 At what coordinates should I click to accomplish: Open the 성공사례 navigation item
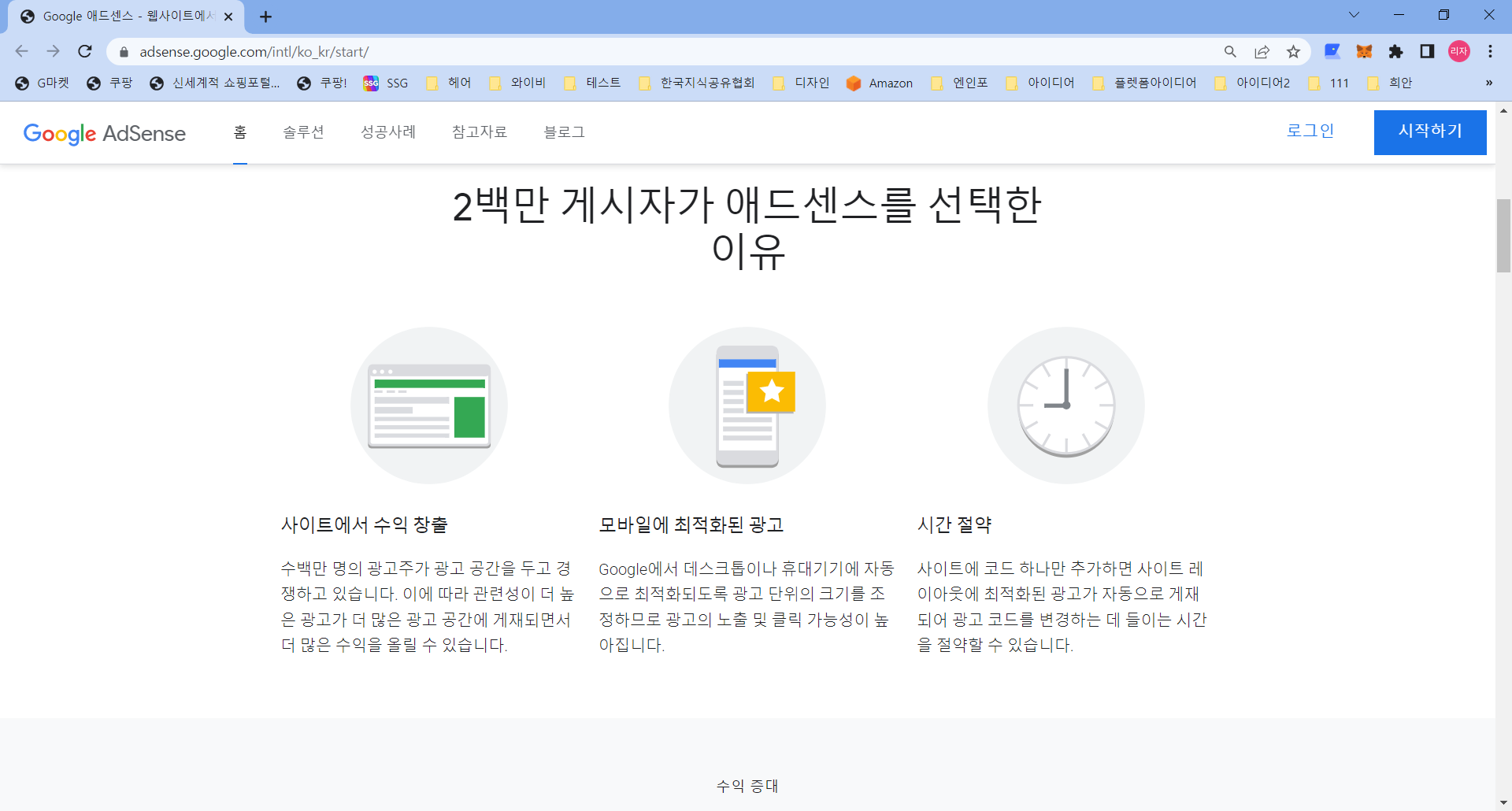pos(388,131)
